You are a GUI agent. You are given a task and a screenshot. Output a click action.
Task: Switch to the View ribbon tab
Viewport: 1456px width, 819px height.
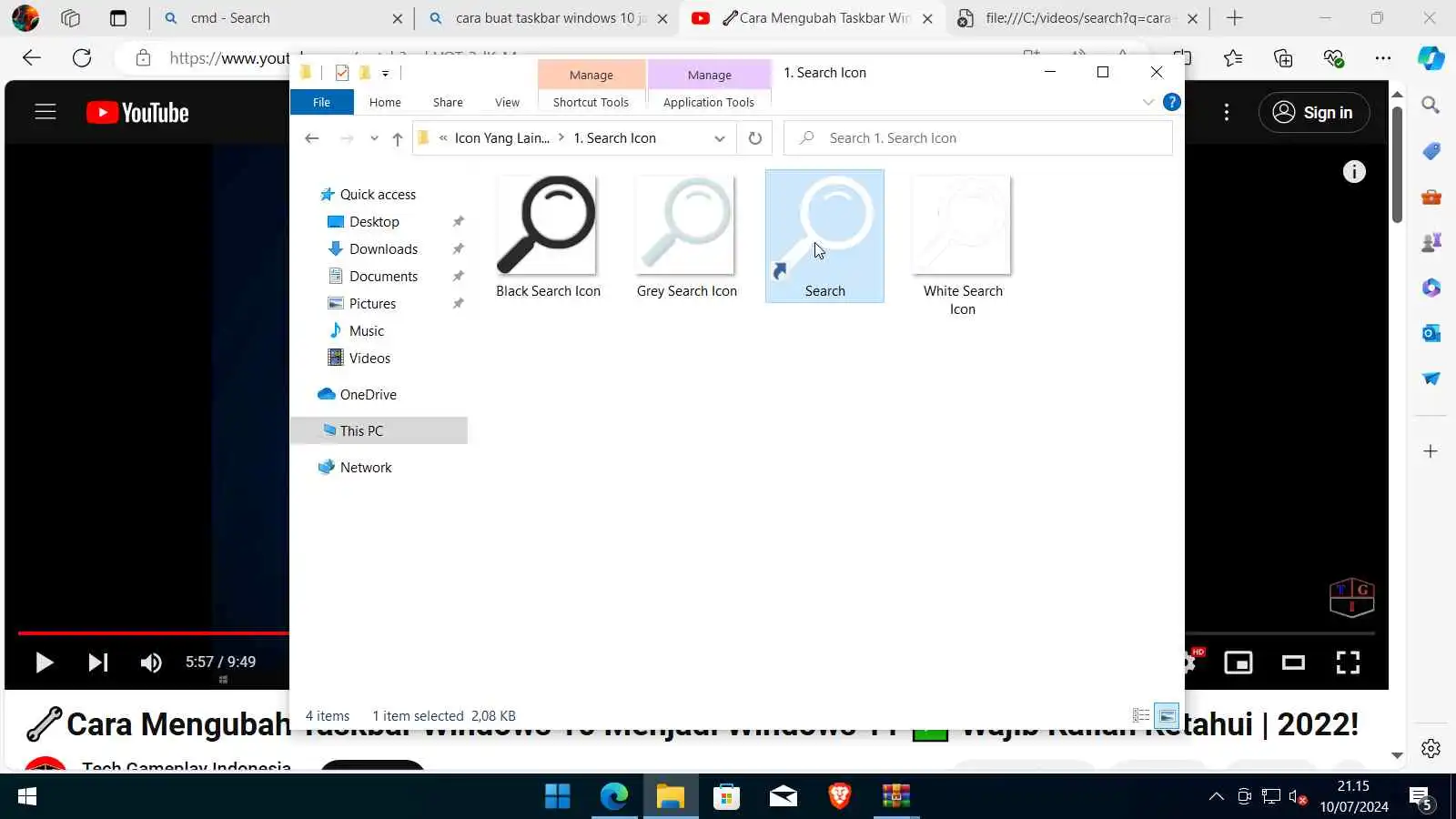coord(507,102)
